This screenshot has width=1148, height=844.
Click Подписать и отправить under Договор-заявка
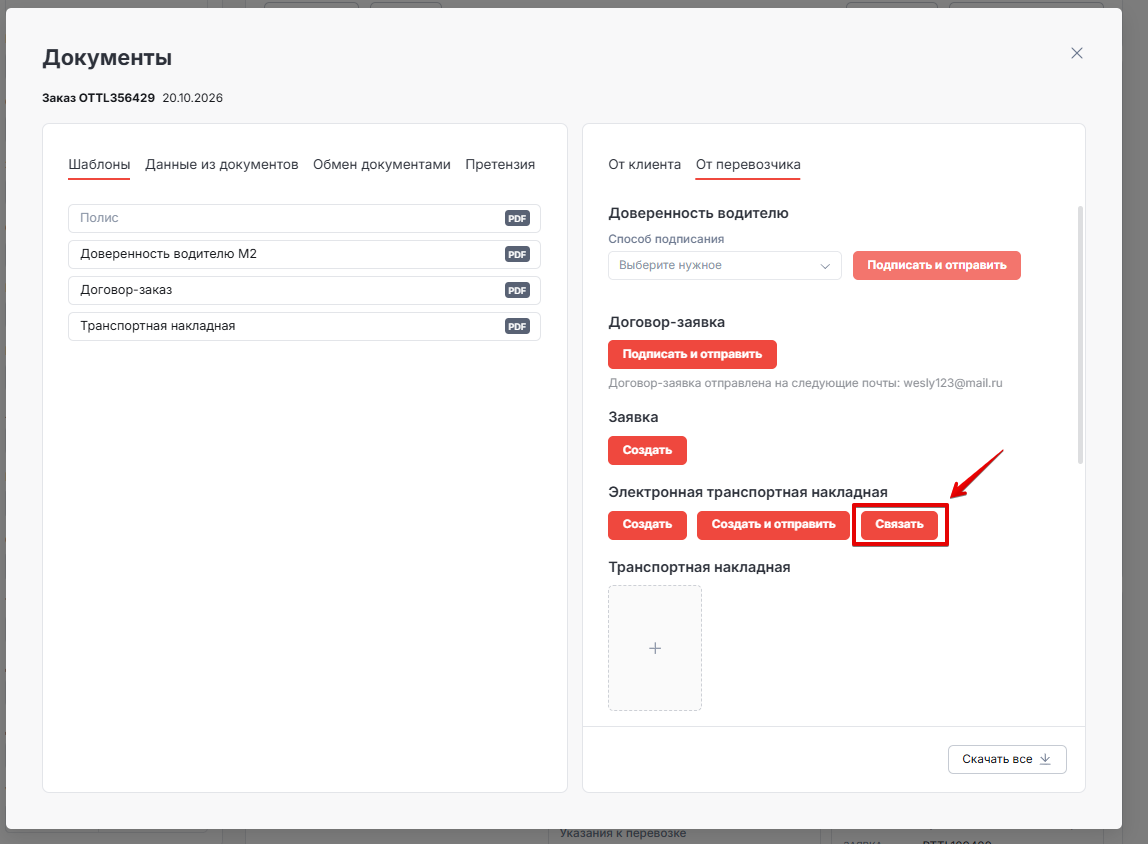[x=692, y=354]
